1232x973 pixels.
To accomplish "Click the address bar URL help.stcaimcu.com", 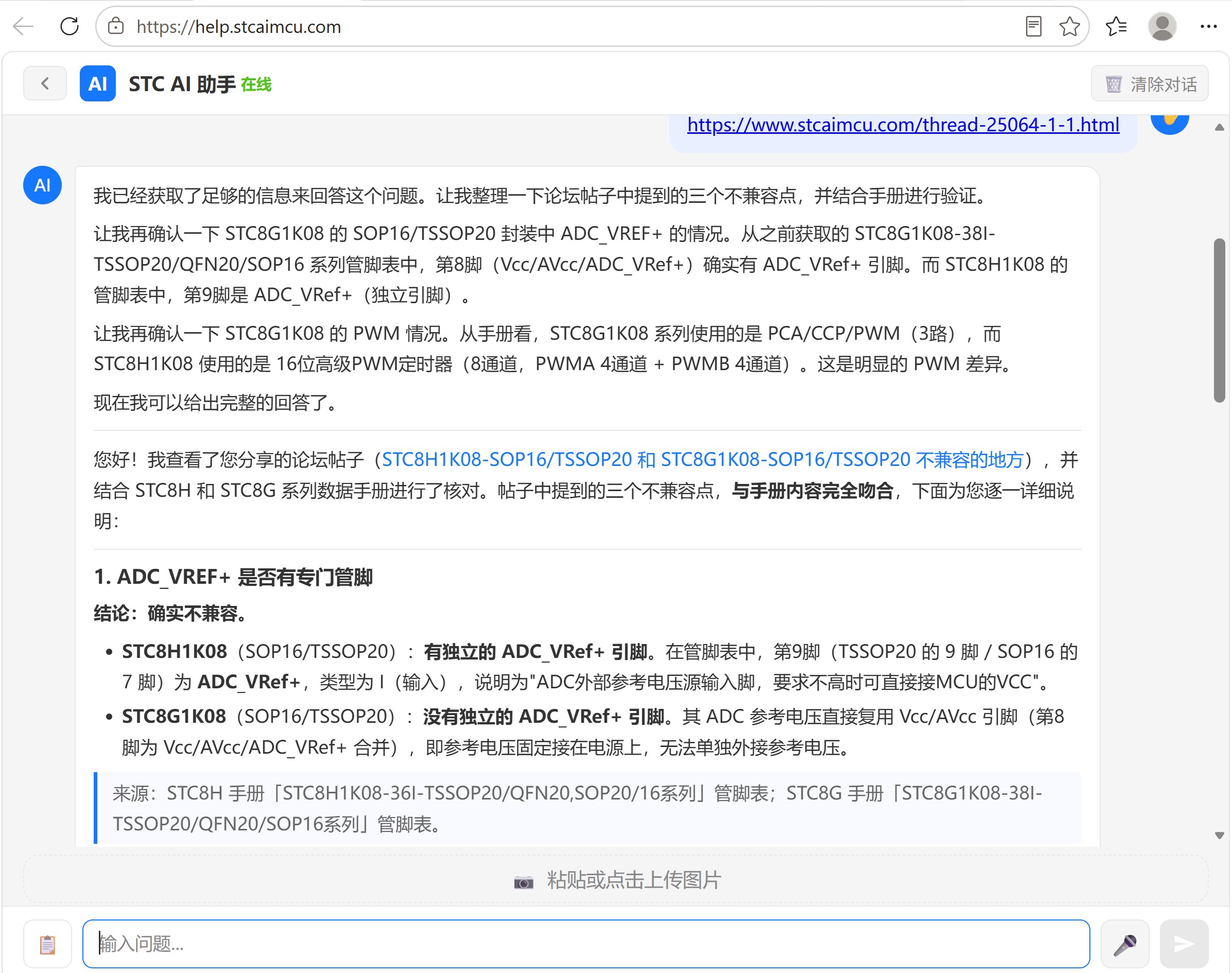I will pos(239,27).
